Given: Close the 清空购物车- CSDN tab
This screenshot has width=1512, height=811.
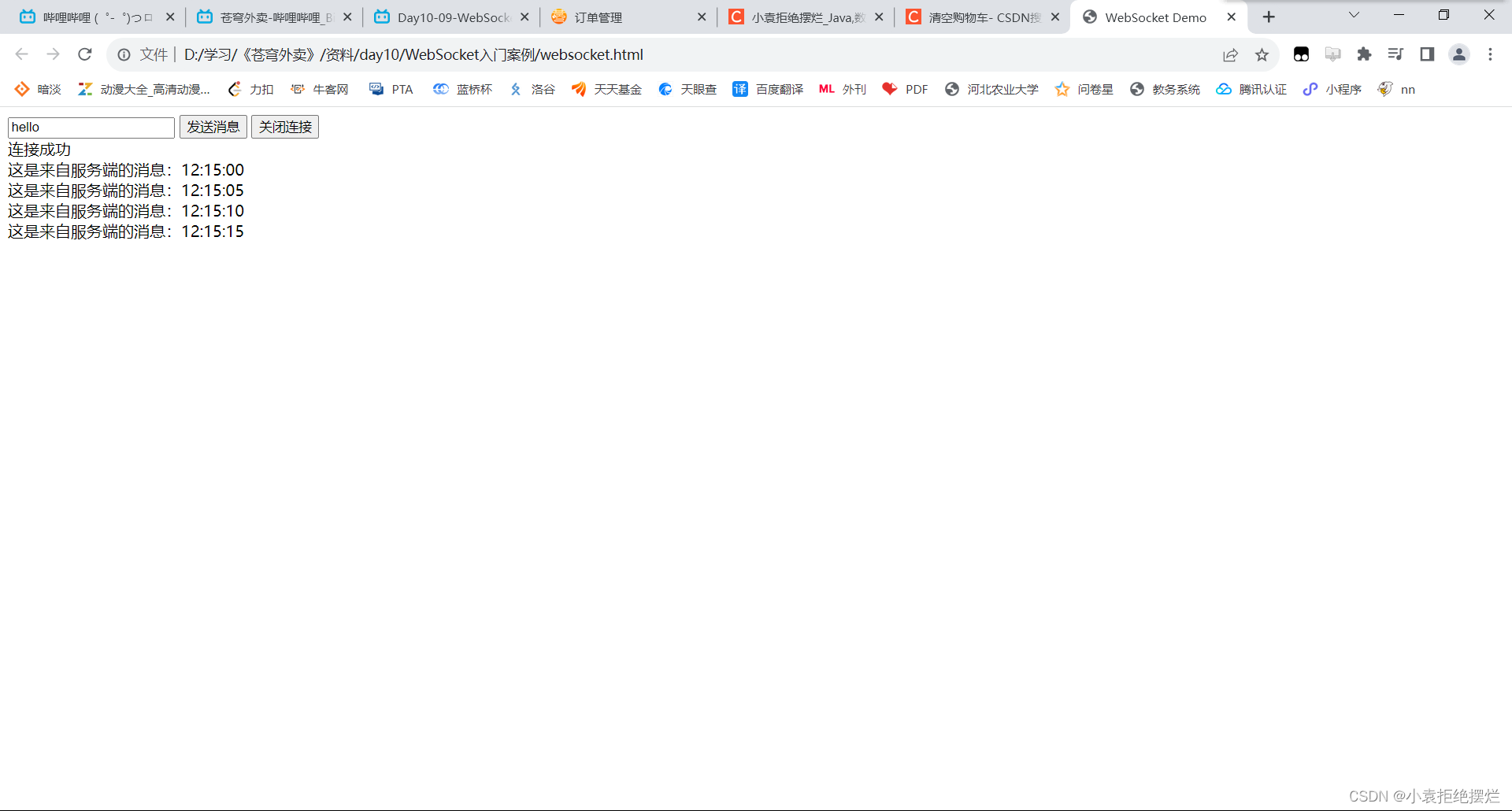Looking at the screenshot, I should tap(1055, 17).
